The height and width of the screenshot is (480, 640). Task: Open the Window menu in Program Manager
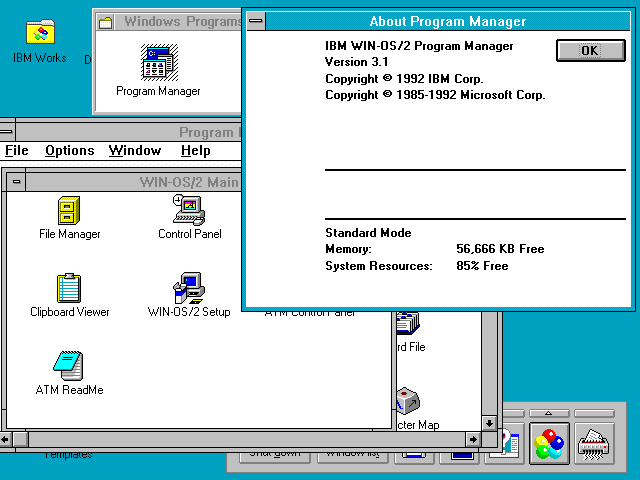coord(135,151)
